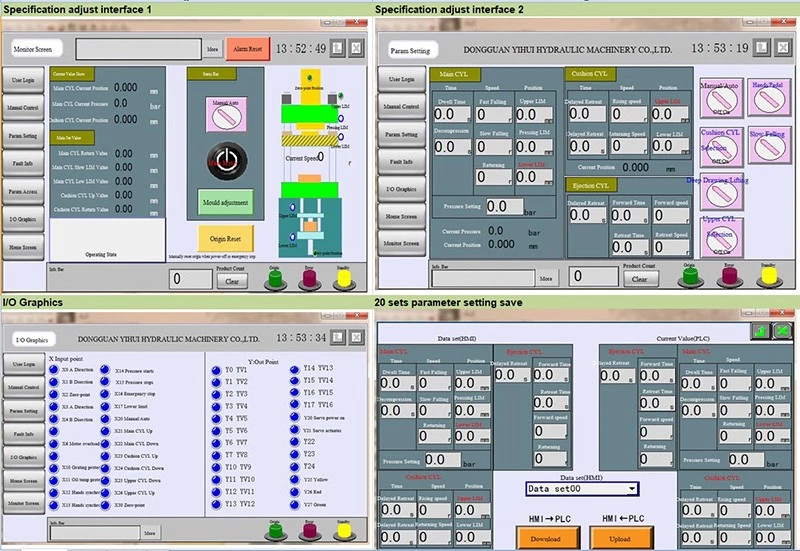Viewport: 800px width, 551px height.
Task: Open the Data set00 dropdown
Action: click(x=582, y=489)
